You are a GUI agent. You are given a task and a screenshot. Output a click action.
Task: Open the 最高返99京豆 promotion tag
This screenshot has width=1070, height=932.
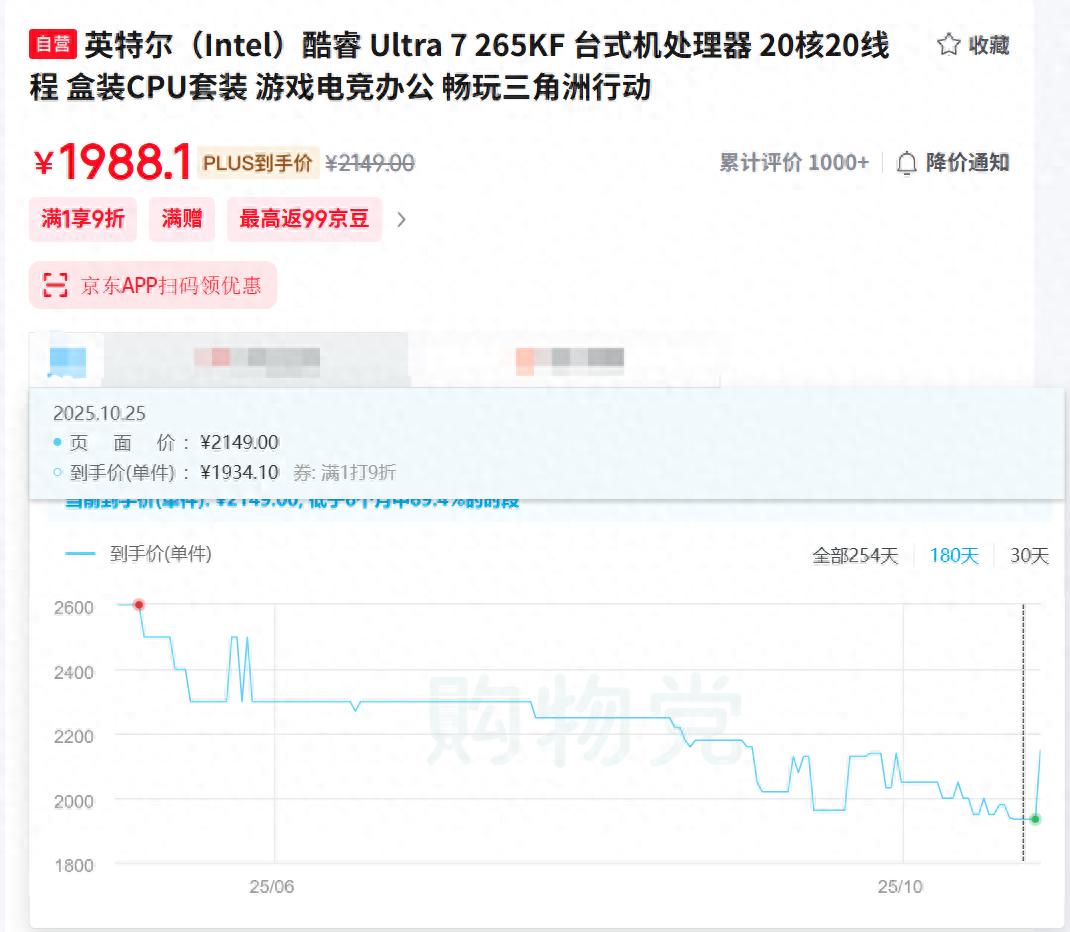304,219
